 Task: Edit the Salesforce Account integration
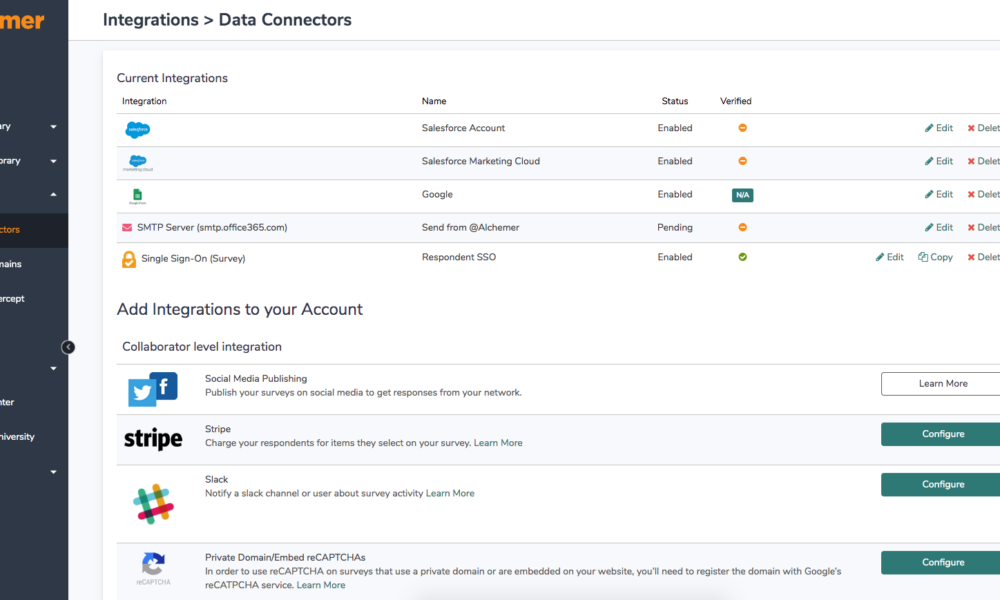939,128
